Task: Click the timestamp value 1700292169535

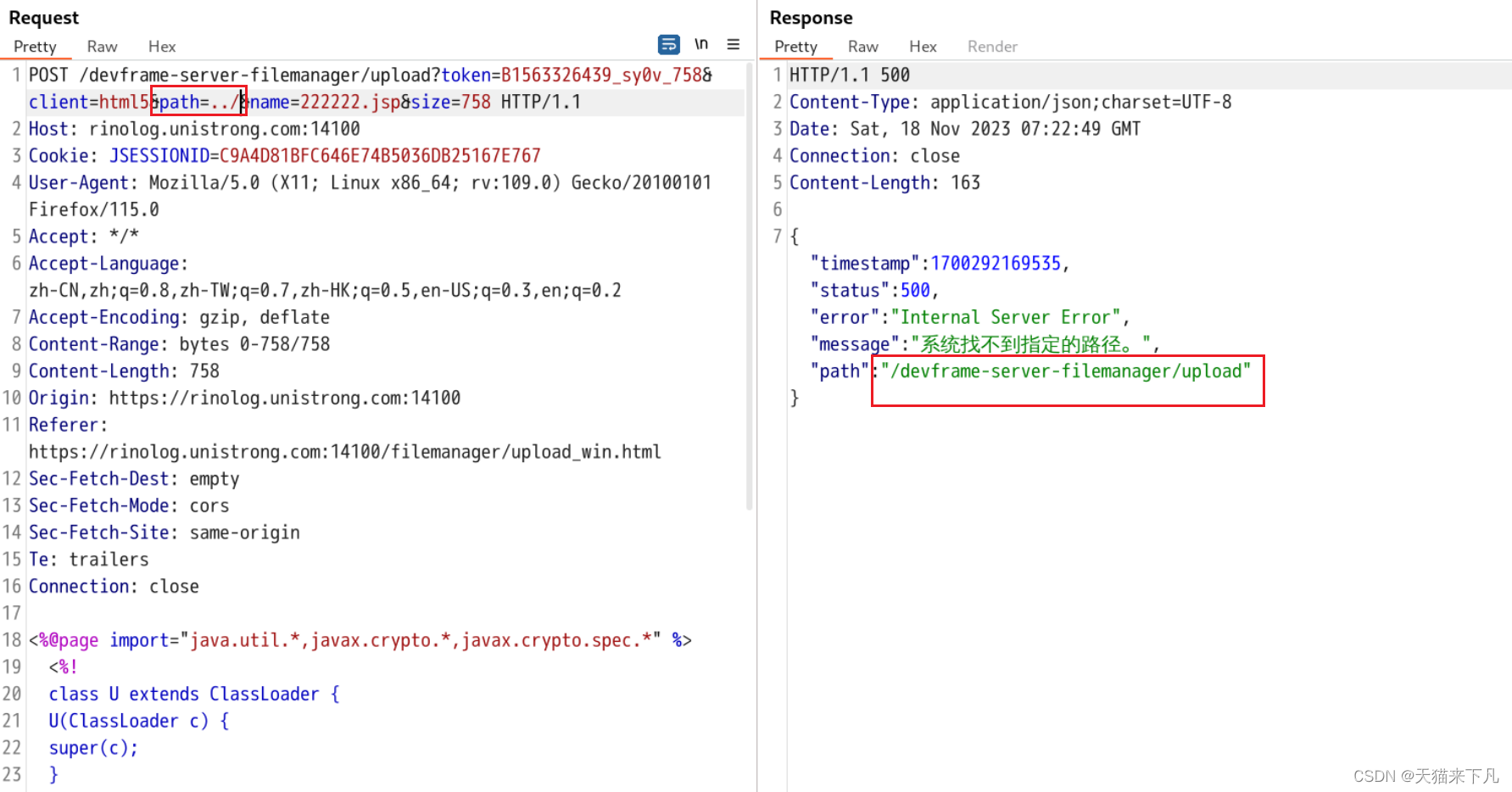Action: [x=996, y=264]
